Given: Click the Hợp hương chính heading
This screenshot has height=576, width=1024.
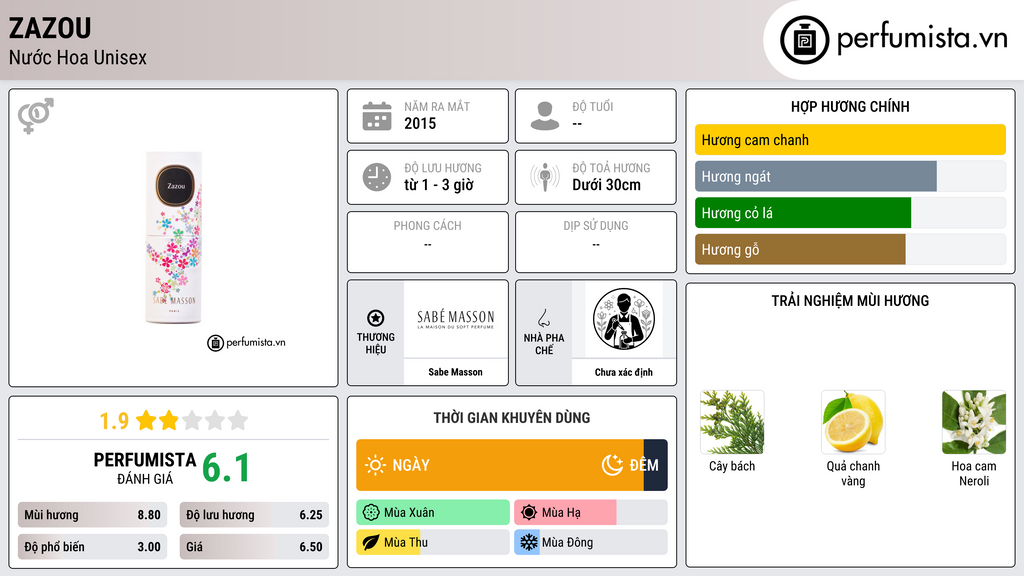Looking at the screenshot, I should point(850,106).
